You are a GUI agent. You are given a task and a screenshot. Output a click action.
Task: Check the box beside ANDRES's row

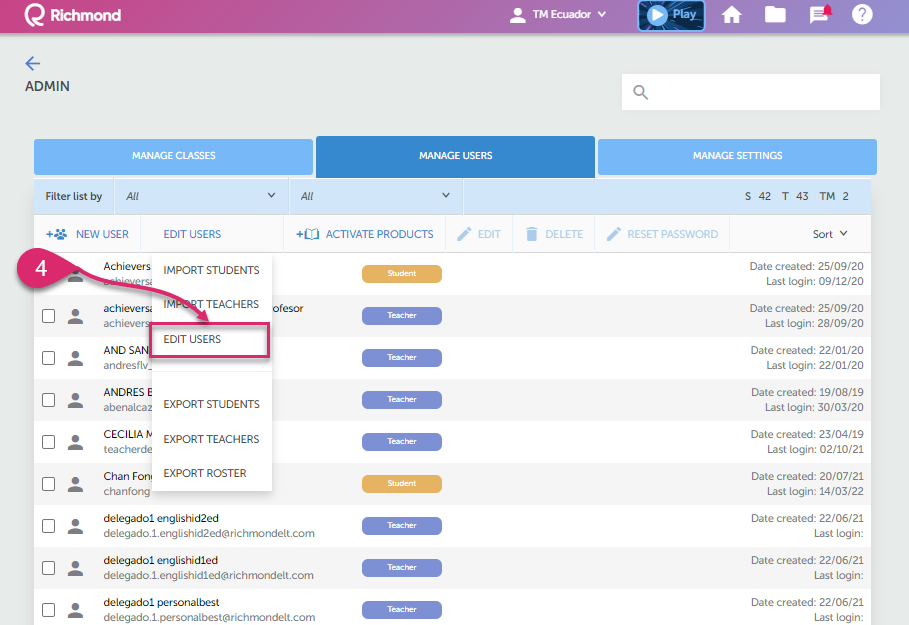[48, 400]
